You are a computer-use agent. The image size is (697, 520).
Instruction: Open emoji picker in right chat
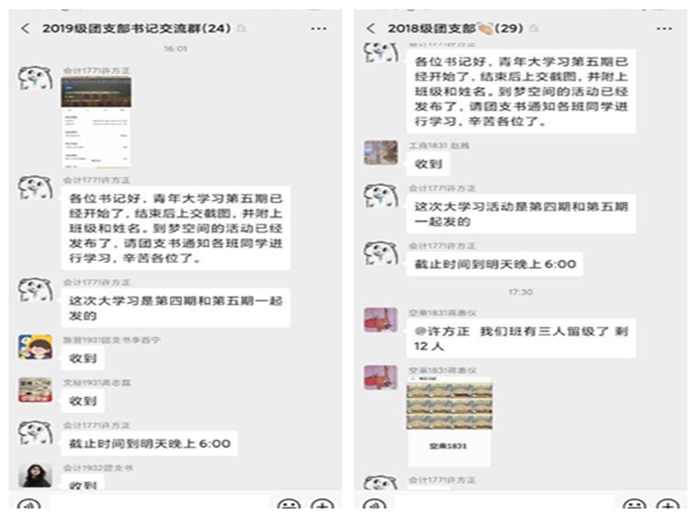(x=635, y=504)
